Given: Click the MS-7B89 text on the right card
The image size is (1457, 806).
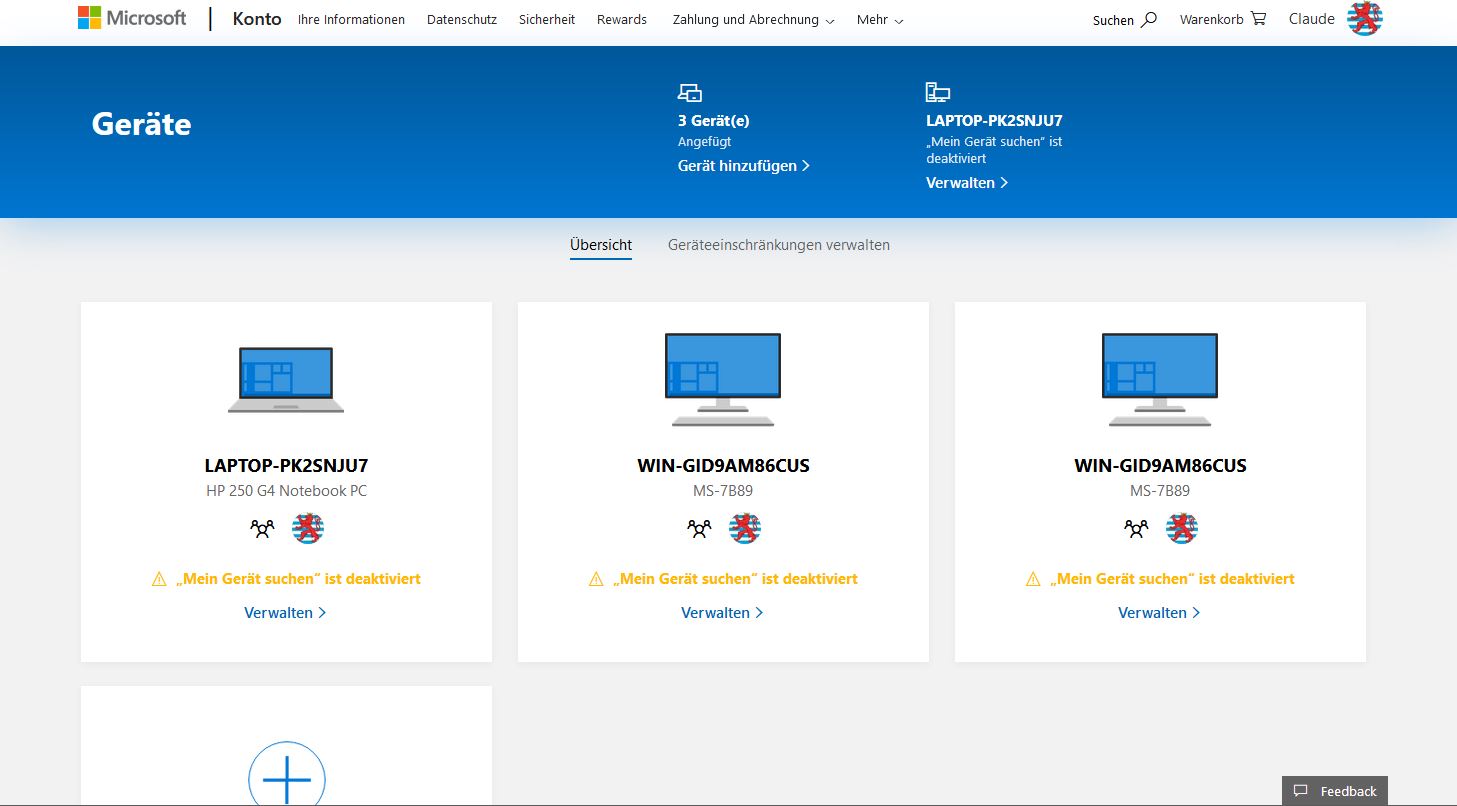Looking at the screenshot, I should pyautogui.click(x=1160, y=491).
